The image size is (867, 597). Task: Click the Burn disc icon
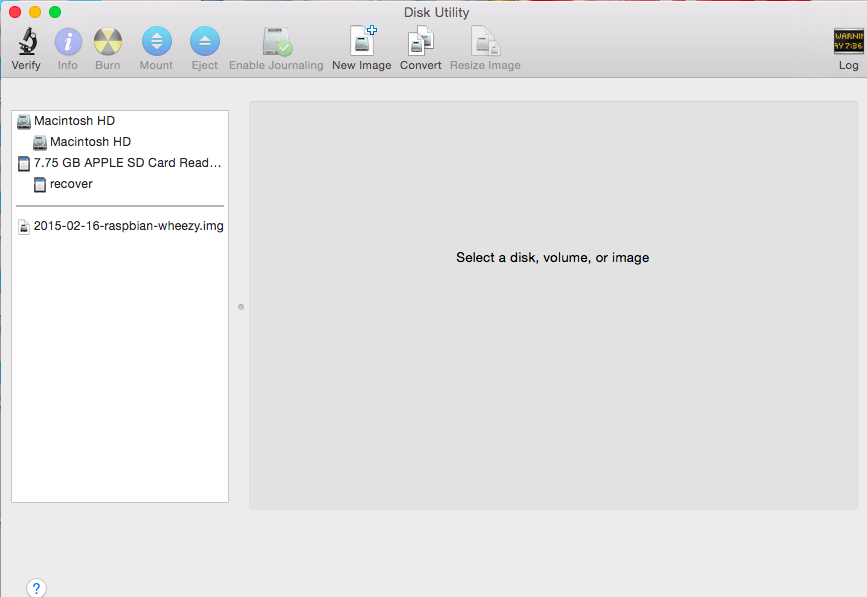(x=107, y=42)
